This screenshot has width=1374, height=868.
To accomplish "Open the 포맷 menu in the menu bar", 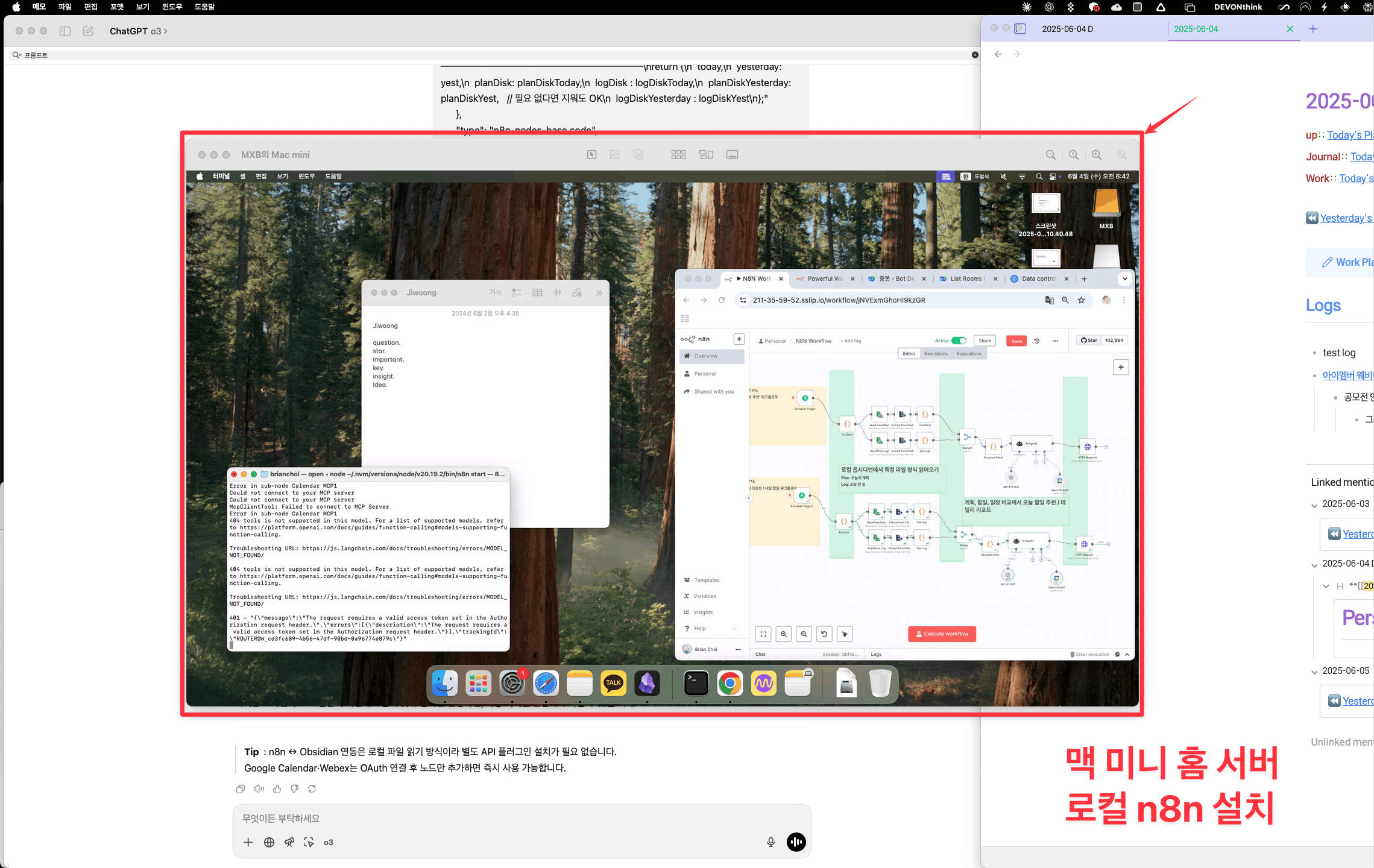I will [x=116, y=7].
